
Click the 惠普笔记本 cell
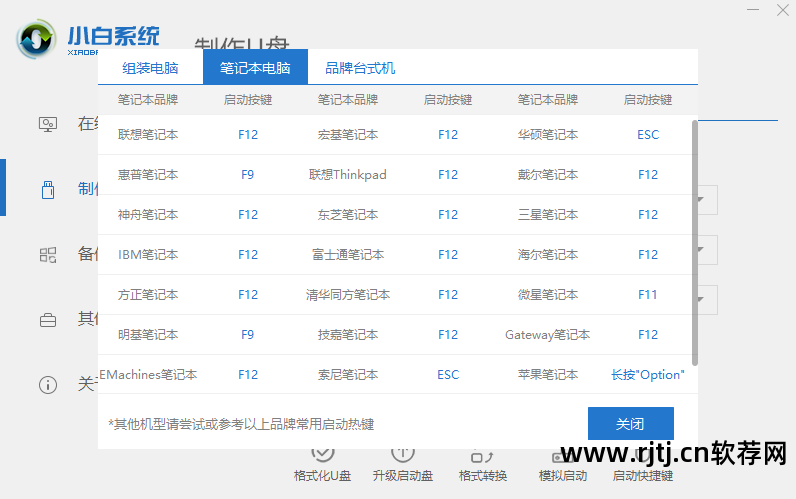(x=148, y=175)
